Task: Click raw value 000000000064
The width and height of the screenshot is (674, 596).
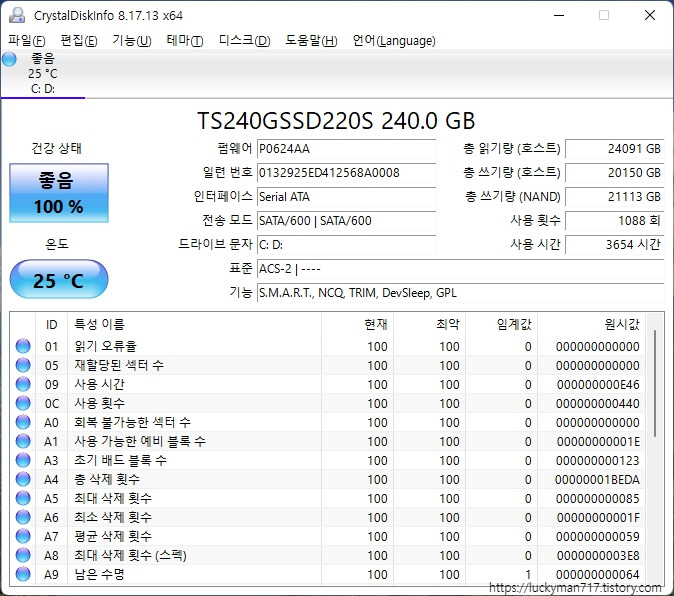Action: [597, 575]
